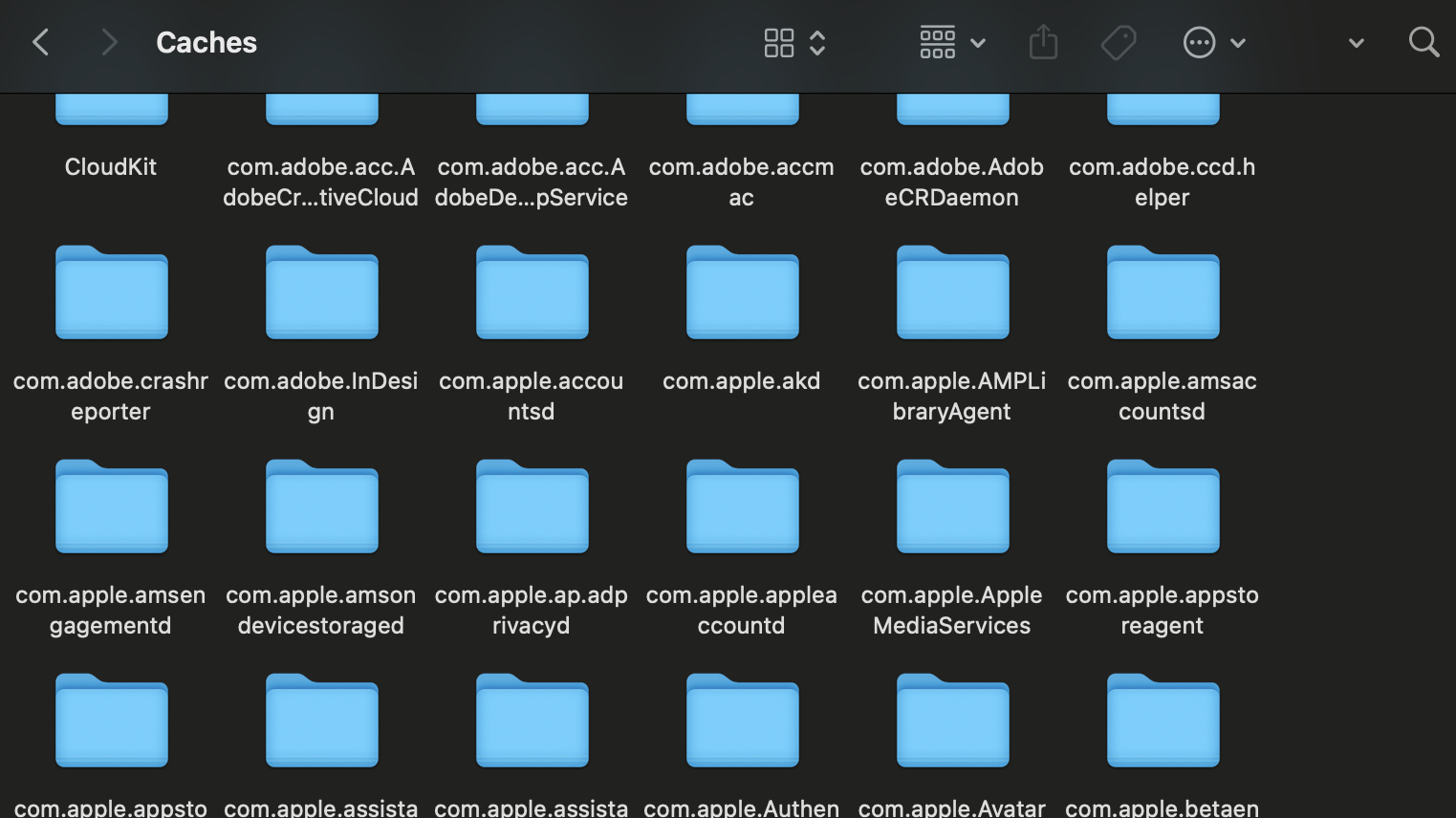Image resolution: width=1456 pixels, height=818 pixels.
Task: Select the com.apple.accountsd folder
Action: pyautogui.click(x=532, y=293)
